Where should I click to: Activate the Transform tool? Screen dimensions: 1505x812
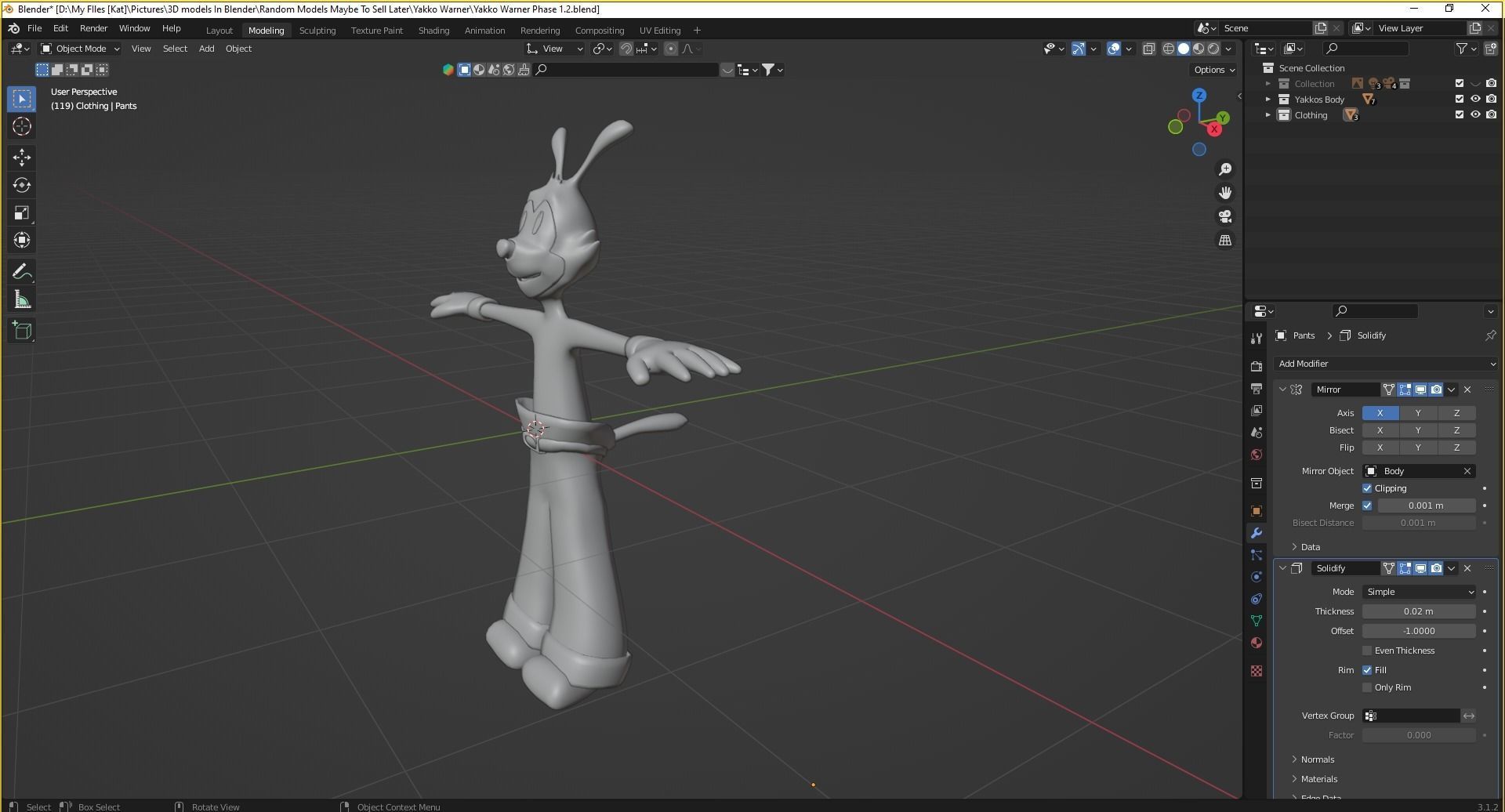[x=22, y=240]
